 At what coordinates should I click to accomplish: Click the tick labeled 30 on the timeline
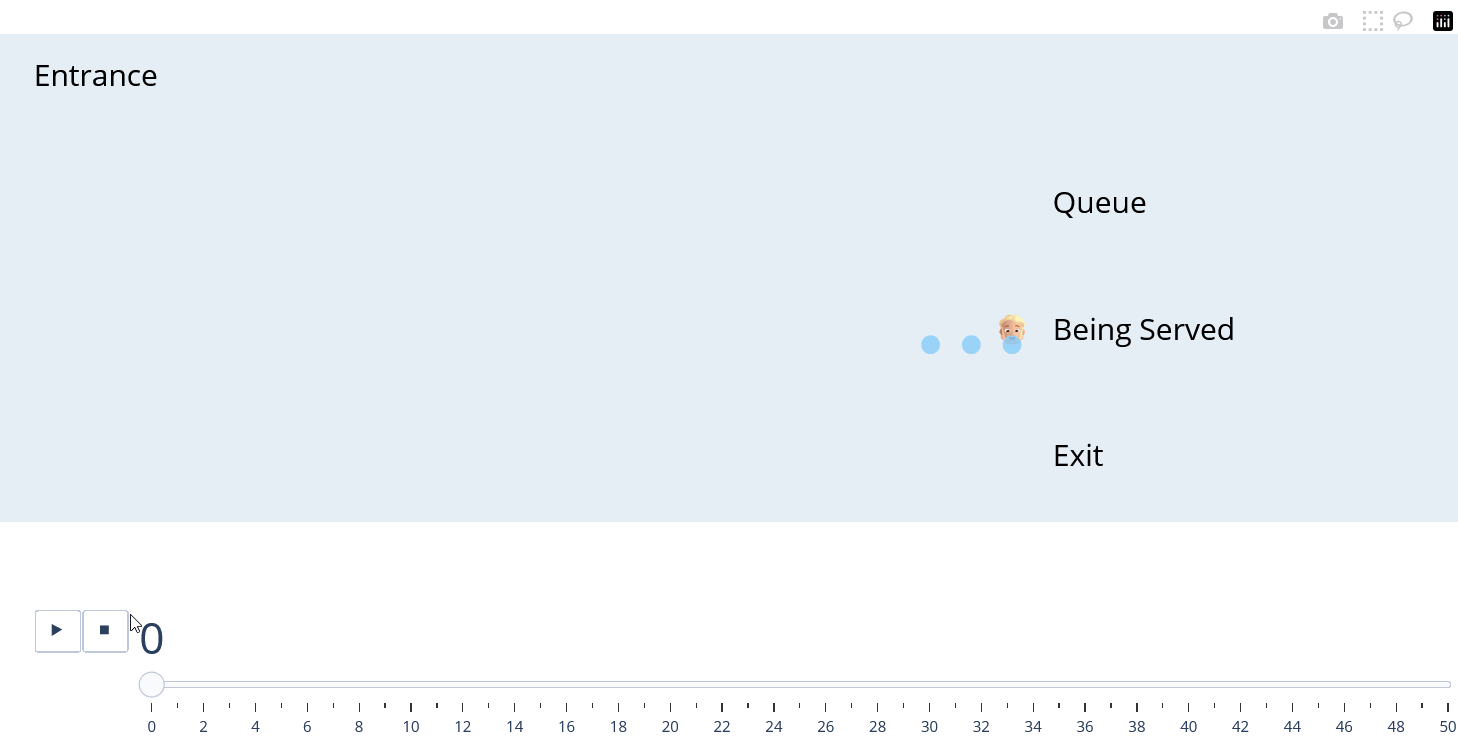coord(929,726)
